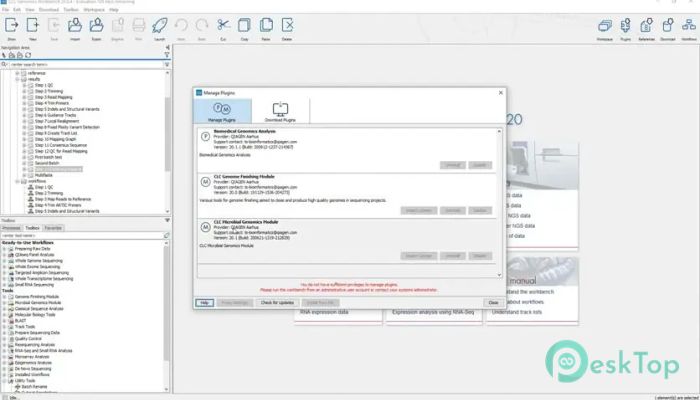Image resolution: width=700 pixels, height=400 pixels.
Task: Click the Navigation Area tree scrollbar
Action: pos(167,142)
